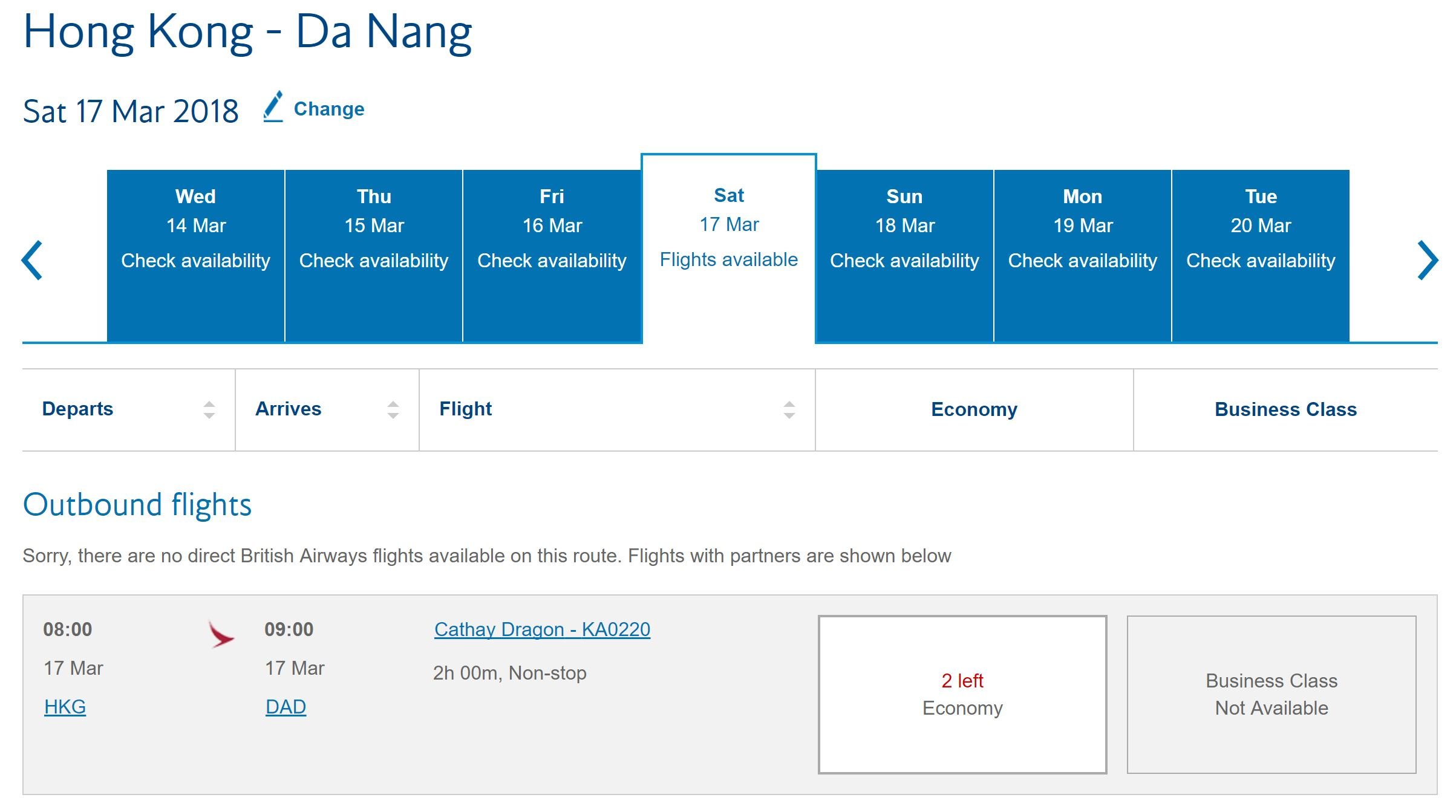Sort by Flight column sort arrows

[789, 410]
